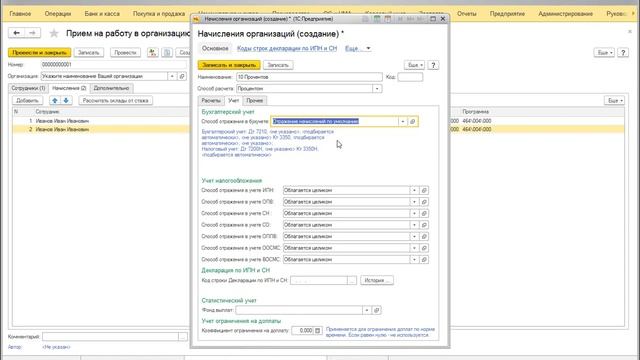The image size is (640, 360).
Task: Open the item icon next to Фонд выплат field
Action: pyautogui.click(x=377, y=311)
